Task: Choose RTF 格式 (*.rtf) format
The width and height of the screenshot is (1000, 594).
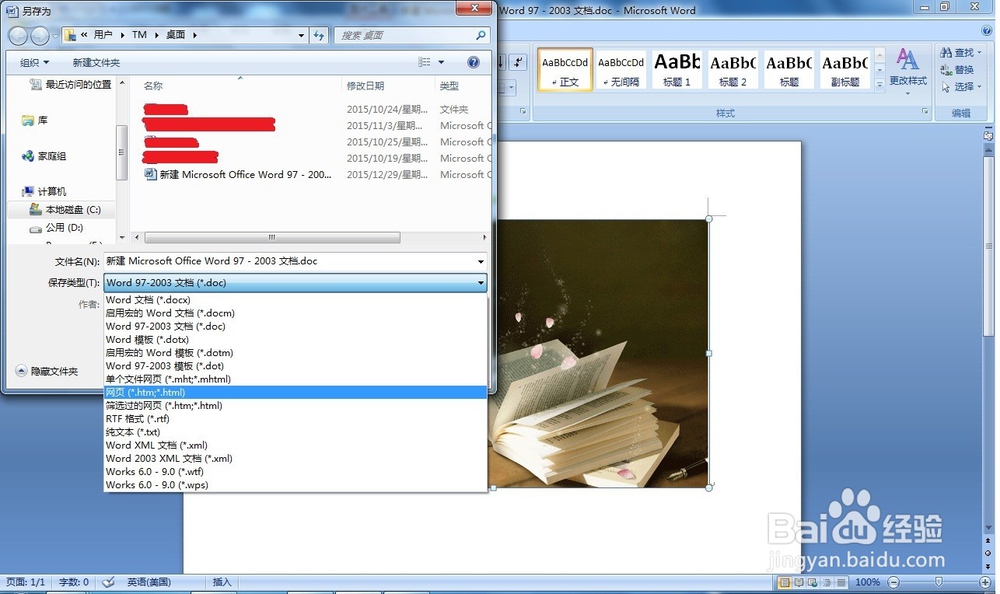Action: point(295,419)
